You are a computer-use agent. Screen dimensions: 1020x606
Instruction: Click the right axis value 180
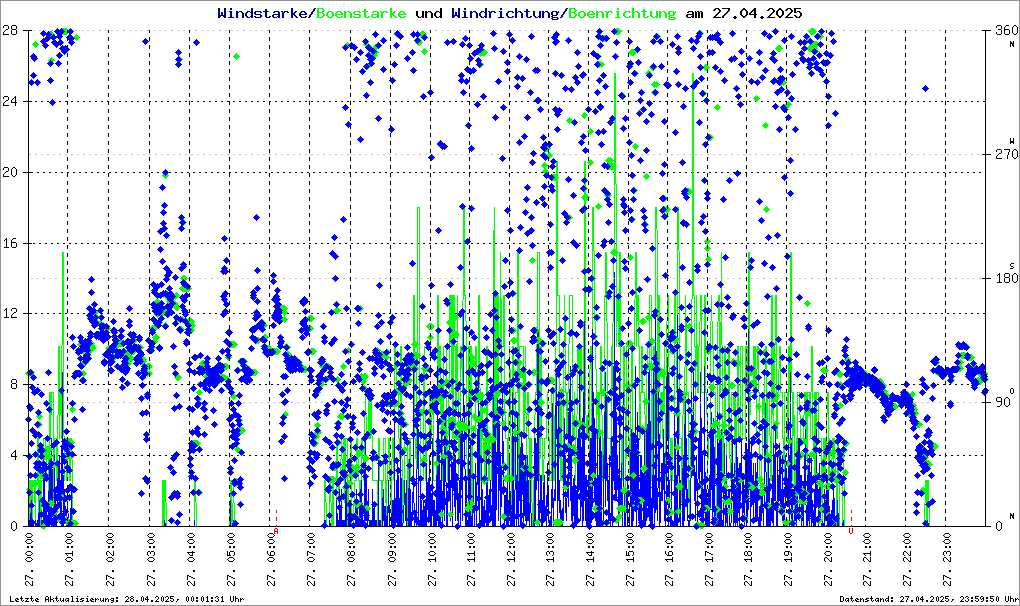[x=1006, y=278]
